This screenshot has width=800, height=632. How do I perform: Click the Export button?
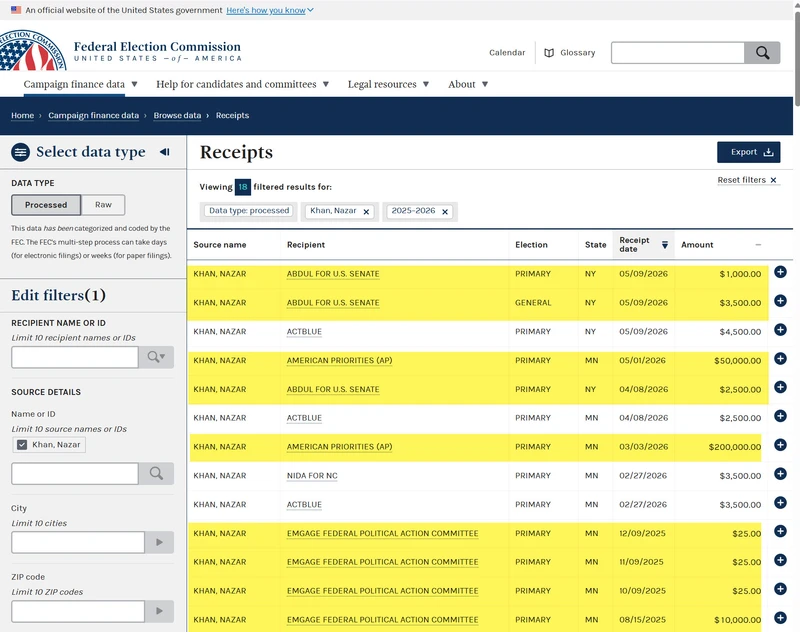coord(748,152)
